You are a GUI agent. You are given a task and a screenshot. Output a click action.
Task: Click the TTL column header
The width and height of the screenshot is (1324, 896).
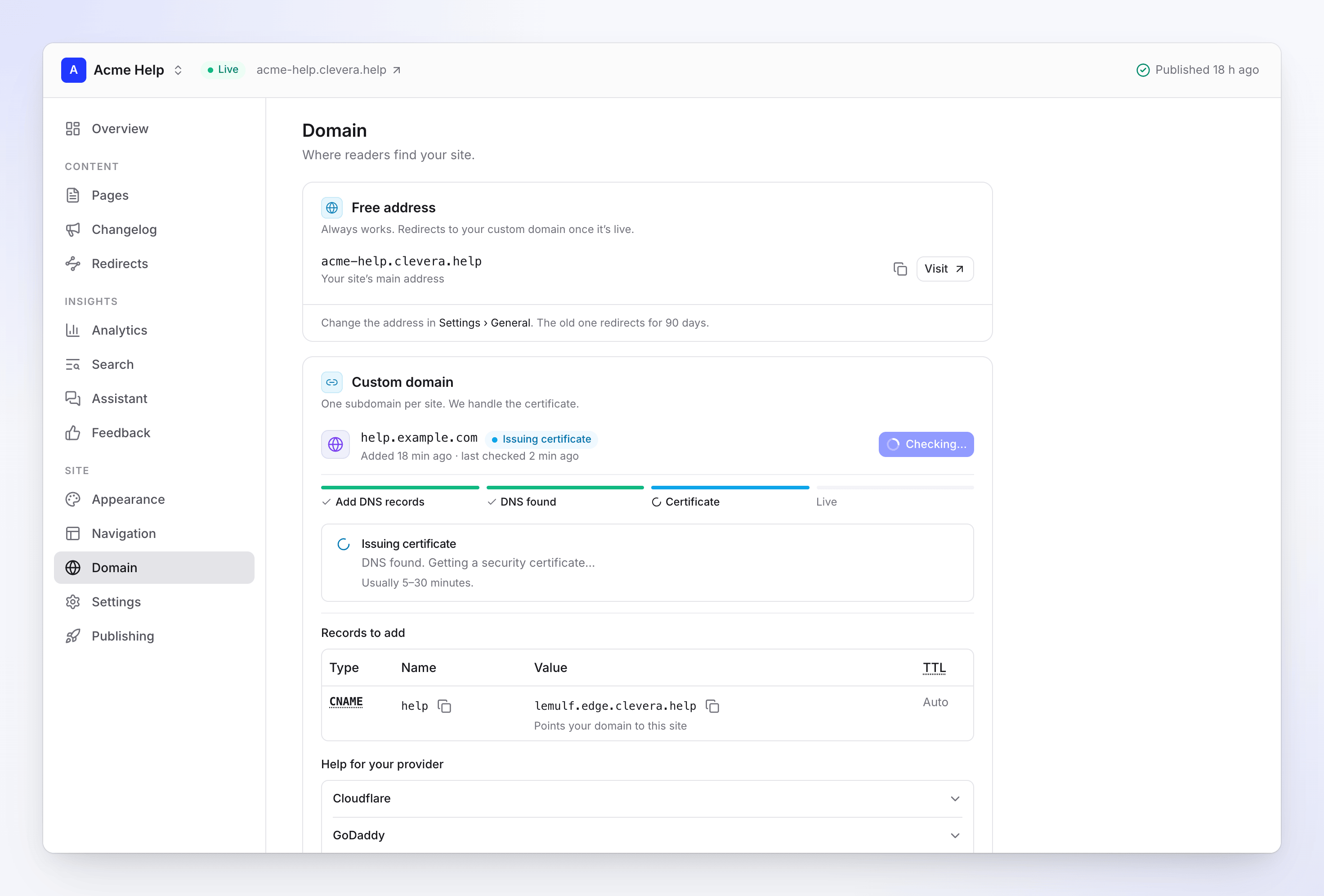[934, 668]
